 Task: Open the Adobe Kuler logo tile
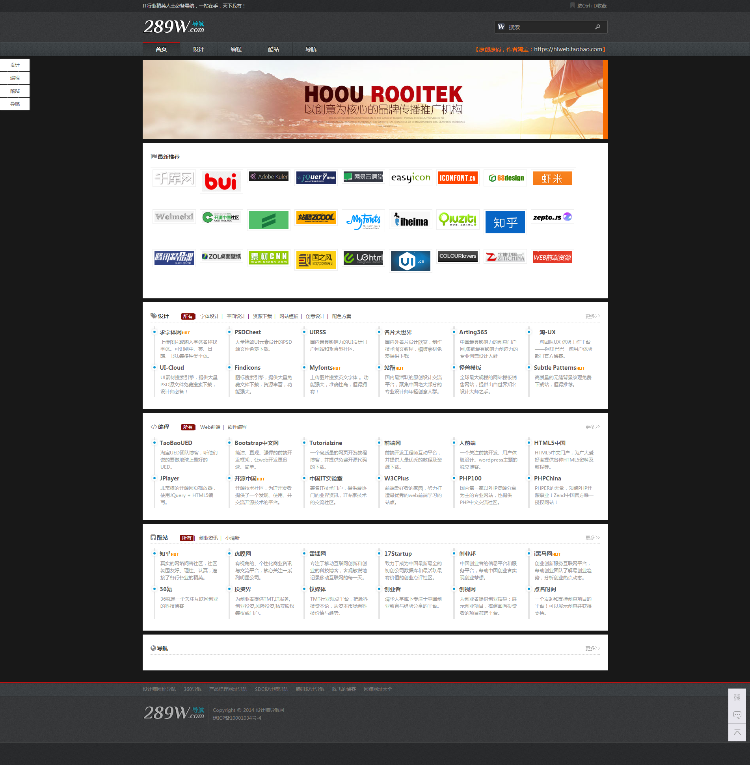(268, 176)
